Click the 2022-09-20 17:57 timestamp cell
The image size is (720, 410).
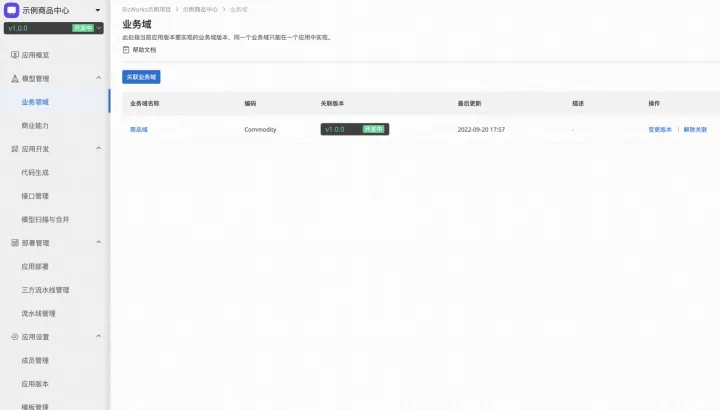pos(481,129)
